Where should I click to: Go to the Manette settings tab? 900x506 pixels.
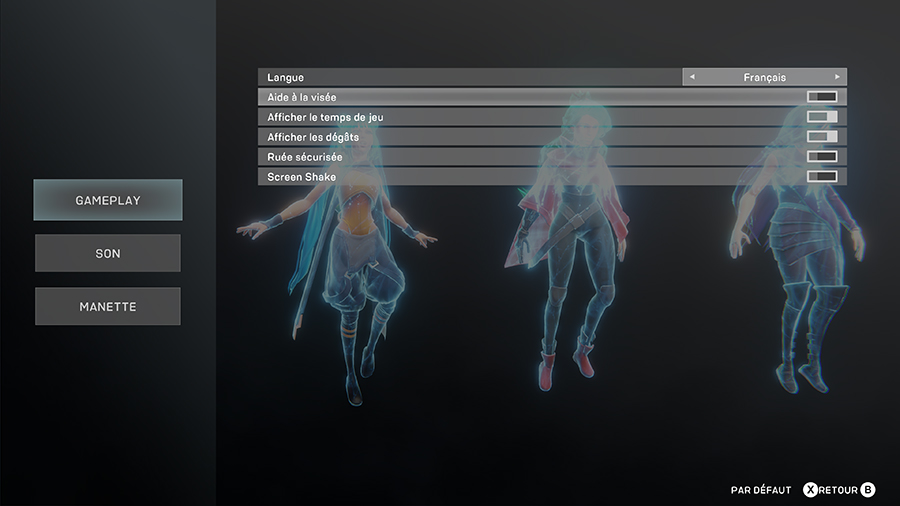(108, 307)
